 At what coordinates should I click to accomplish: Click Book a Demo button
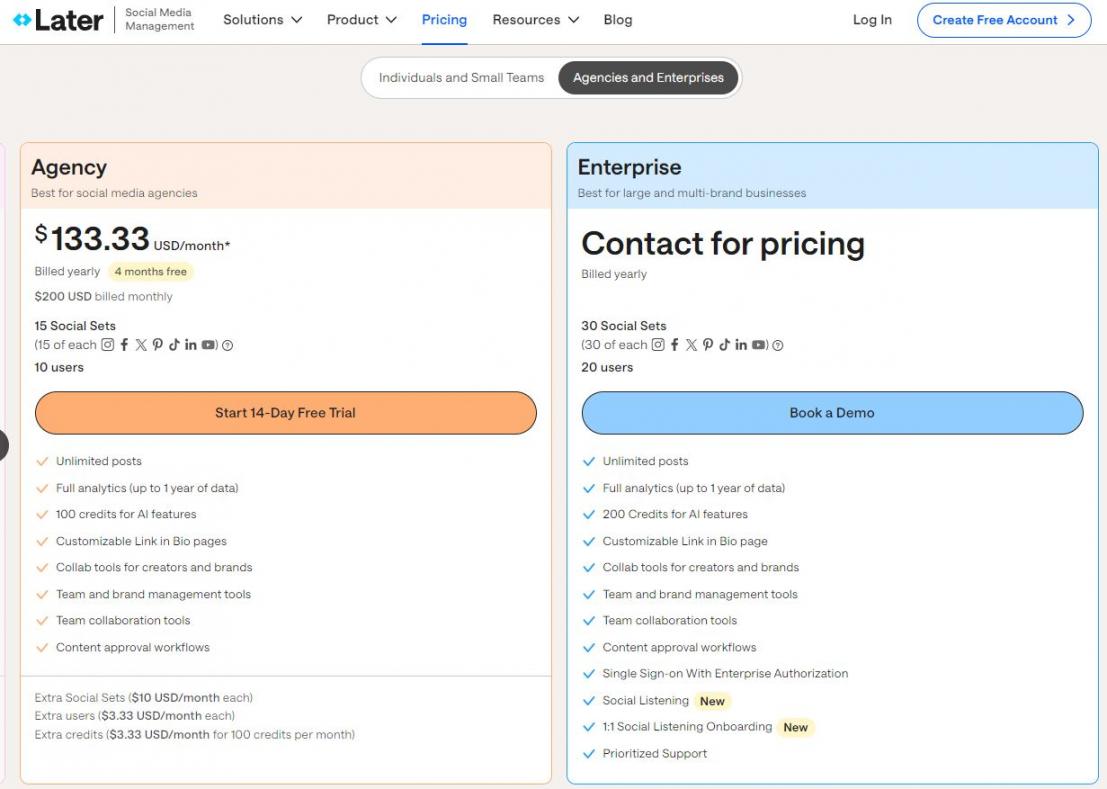[832, 413]
